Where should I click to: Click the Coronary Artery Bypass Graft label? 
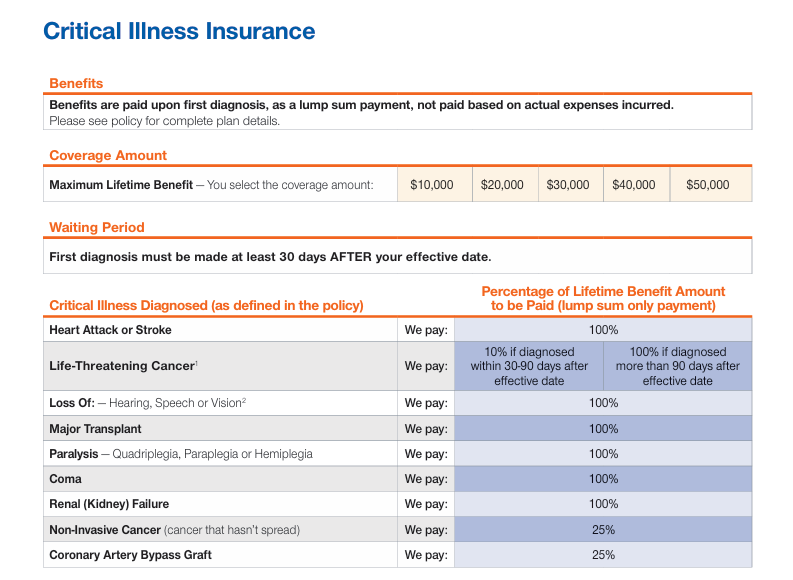pos(130,555)
